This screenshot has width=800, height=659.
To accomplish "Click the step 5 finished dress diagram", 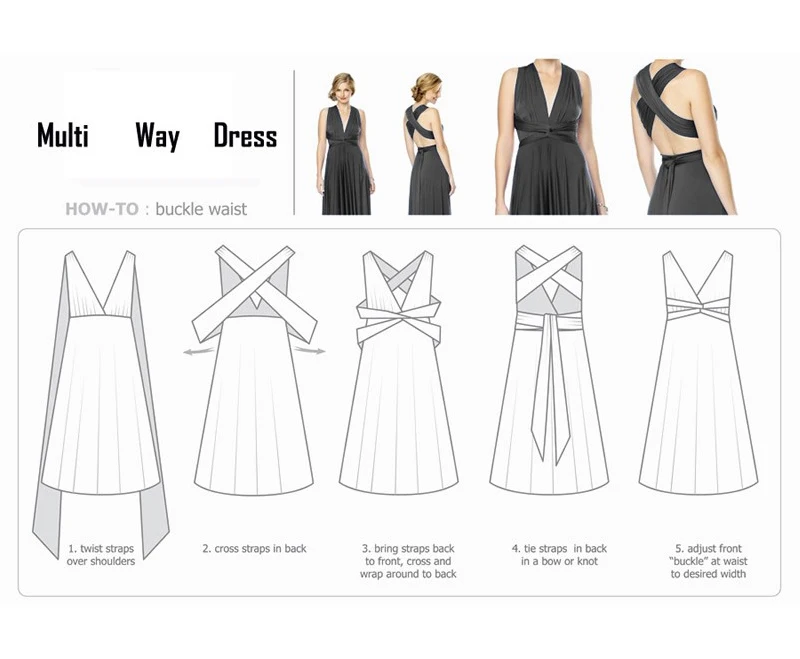I will click(x=698, y=372).
